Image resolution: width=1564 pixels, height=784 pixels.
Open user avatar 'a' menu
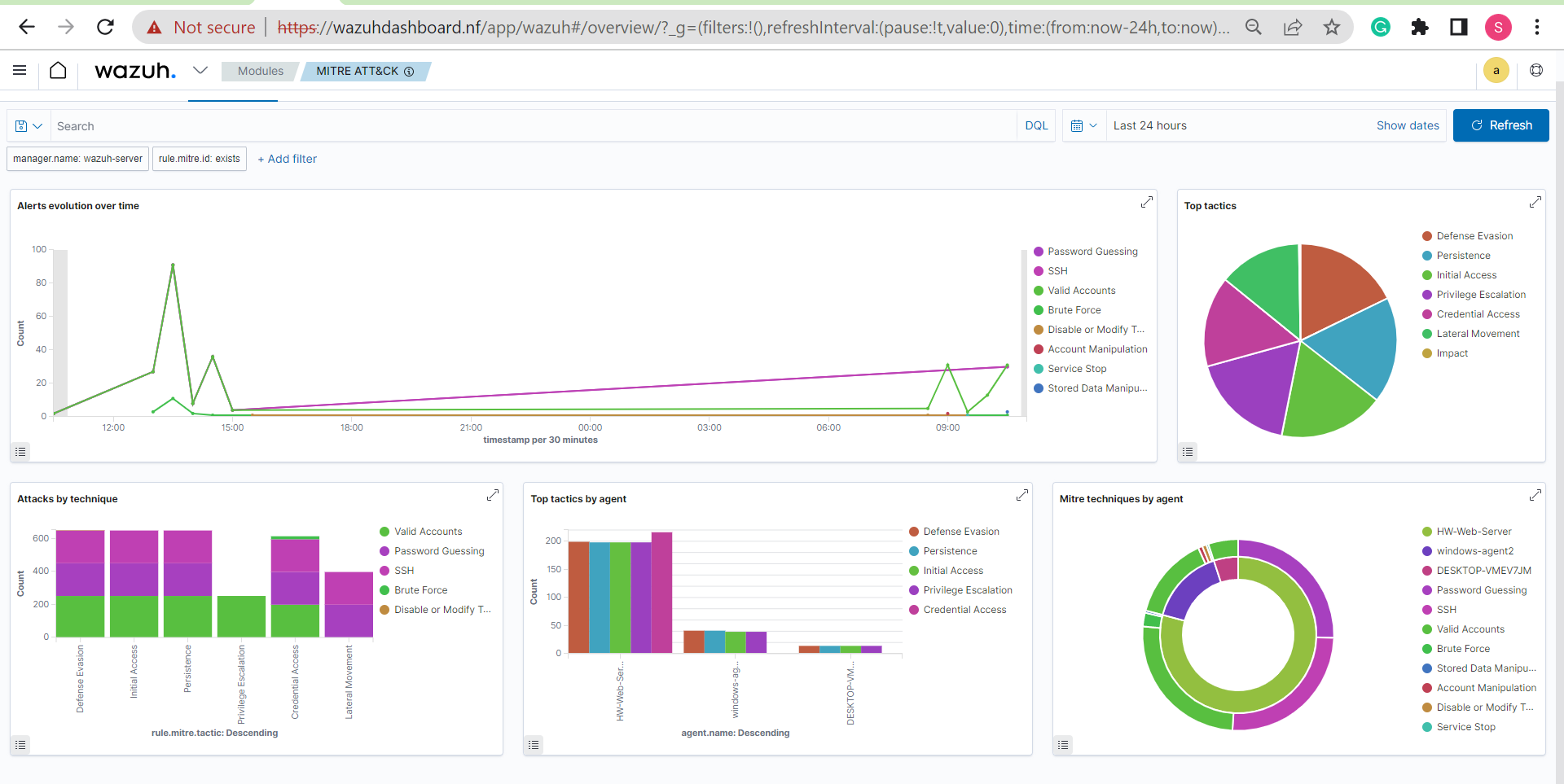point(1496,71)
